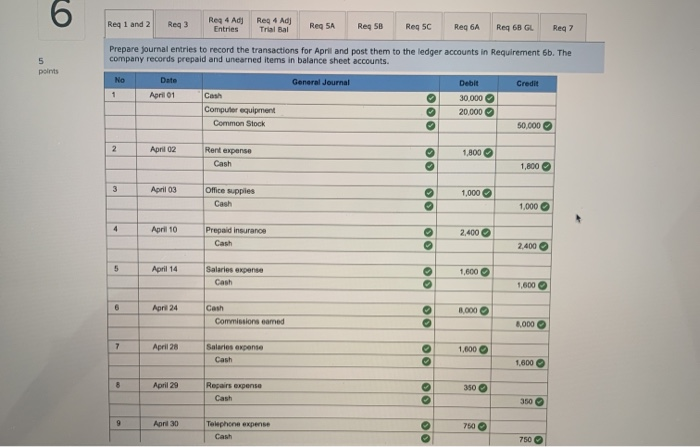Click the check icon next to 30,000 debit

pyautogui.click(x=490, y=98)
